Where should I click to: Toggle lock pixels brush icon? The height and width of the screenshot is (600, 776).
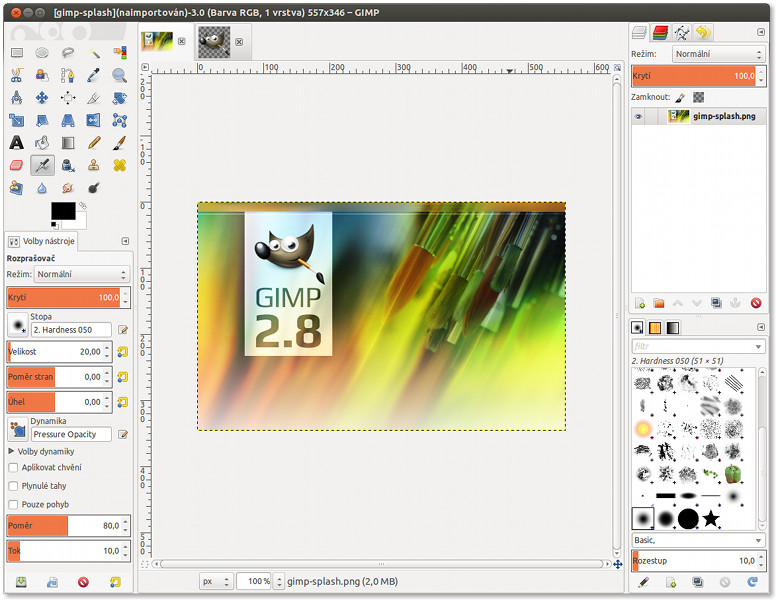[680, 98]
